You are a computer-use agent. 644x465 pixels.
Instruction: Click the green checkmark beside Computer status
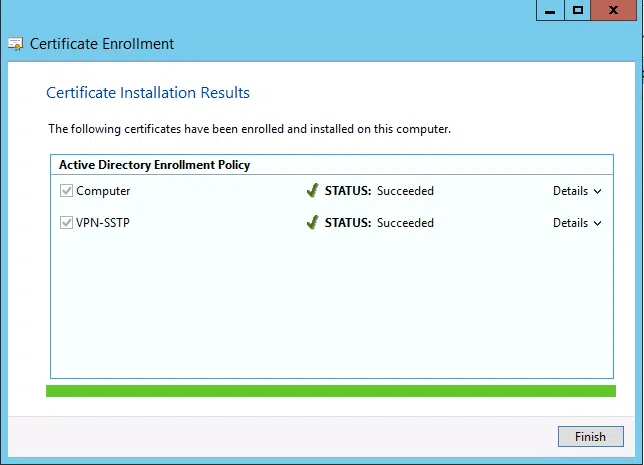(x=312, y=191)
